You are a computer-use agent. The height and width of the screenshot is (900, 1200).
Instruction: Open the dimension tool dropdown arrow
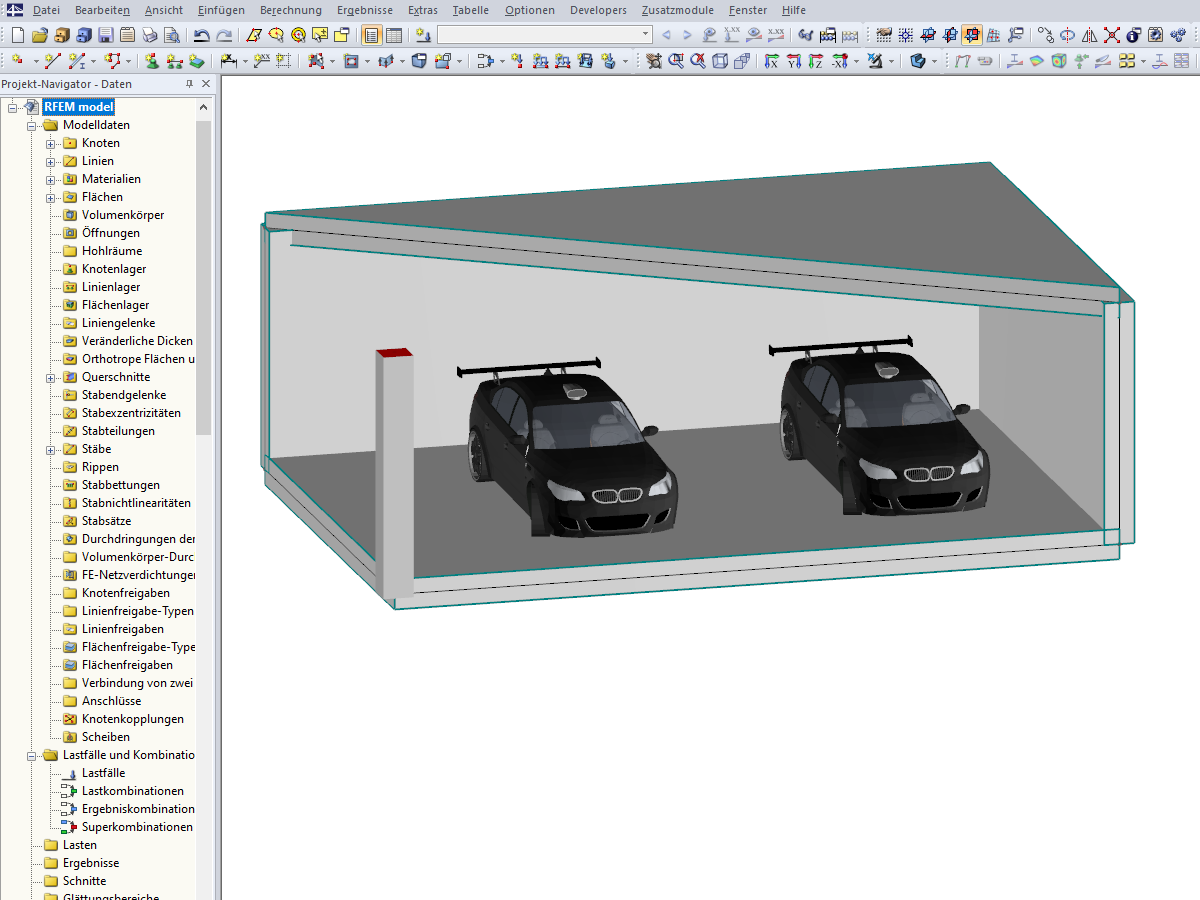tap(243, 61)
